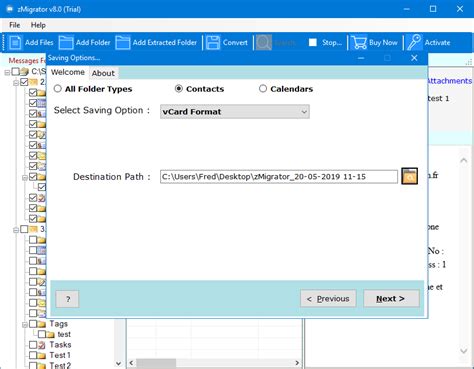Click the message list right scroll arrow

(297, 363)
